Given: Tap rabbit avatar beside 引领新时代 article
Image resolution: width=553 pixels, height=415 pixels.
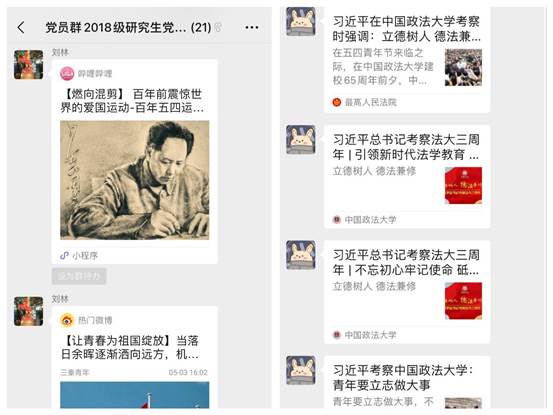Looking at the screenshot, I should tap(301, 139).
